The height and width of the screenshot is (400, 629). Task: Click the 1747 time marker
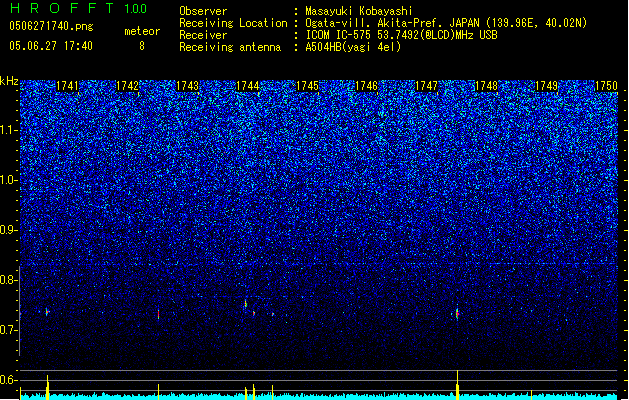point(426,86)
